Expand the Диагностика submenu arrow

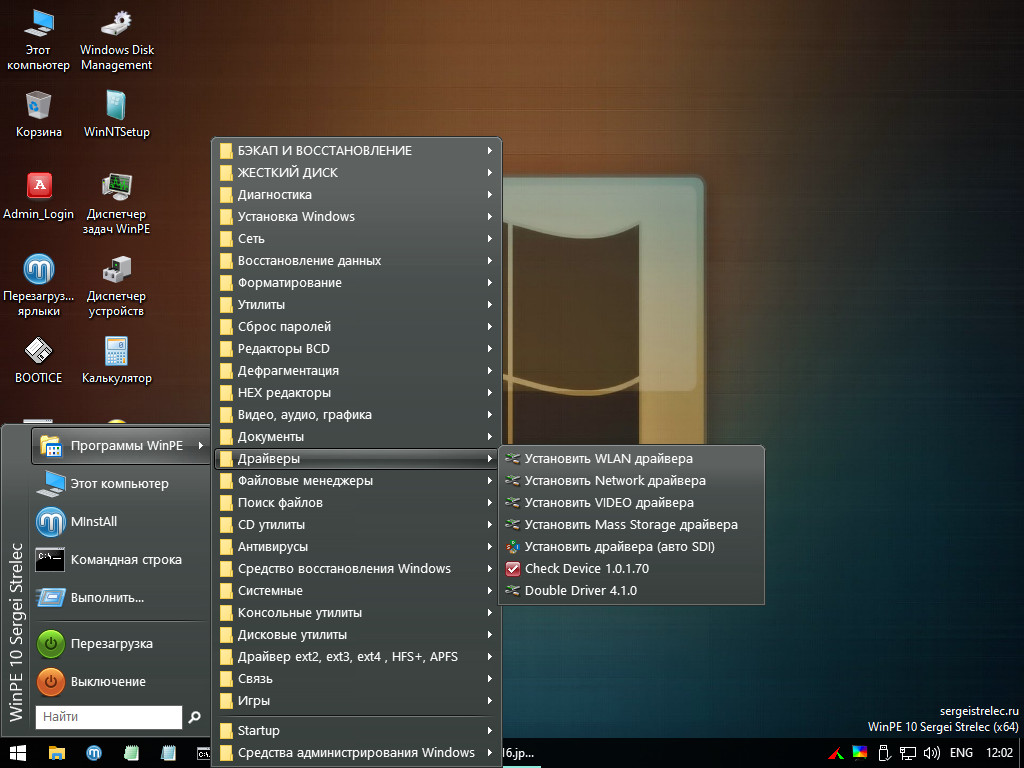pos(489,195)
